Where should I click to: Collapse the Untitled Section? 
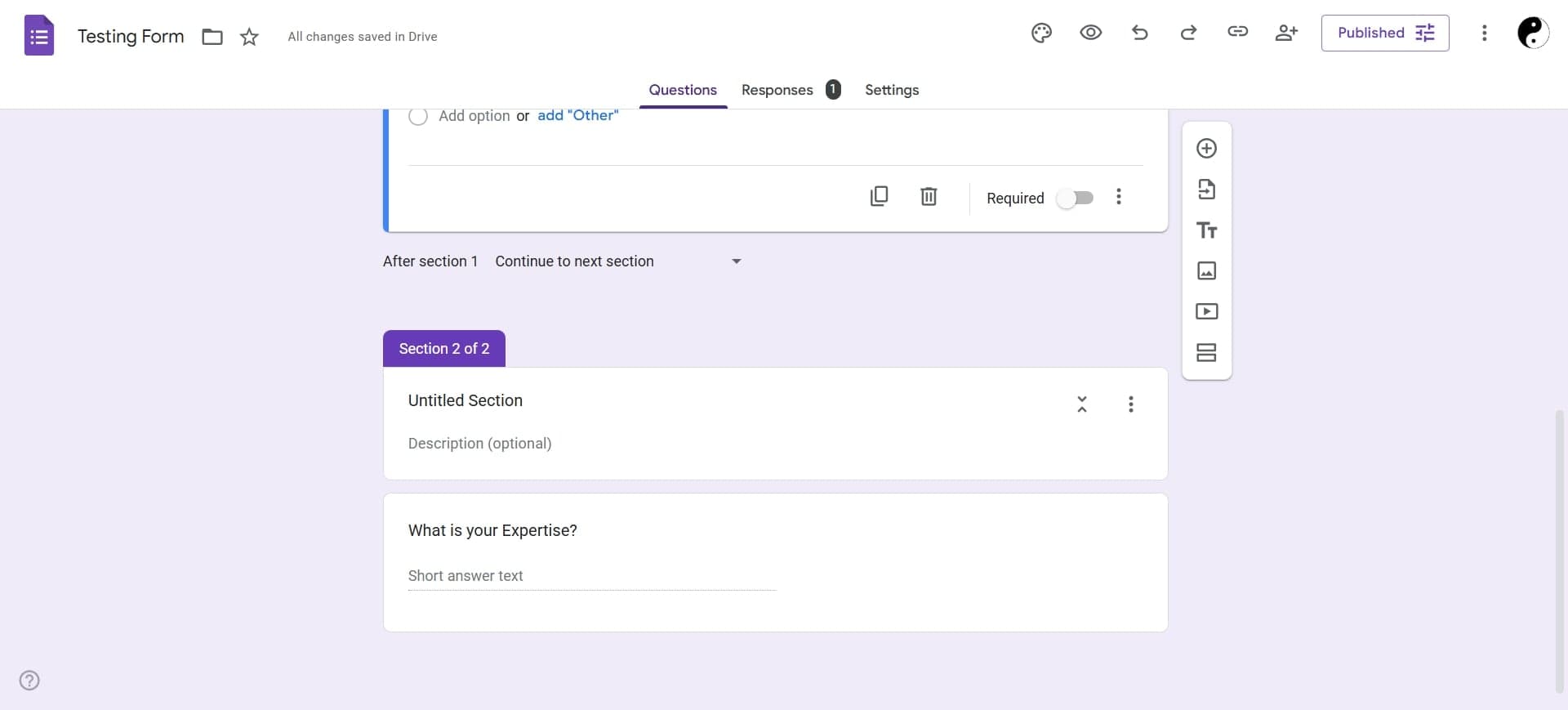[1081, 404]
